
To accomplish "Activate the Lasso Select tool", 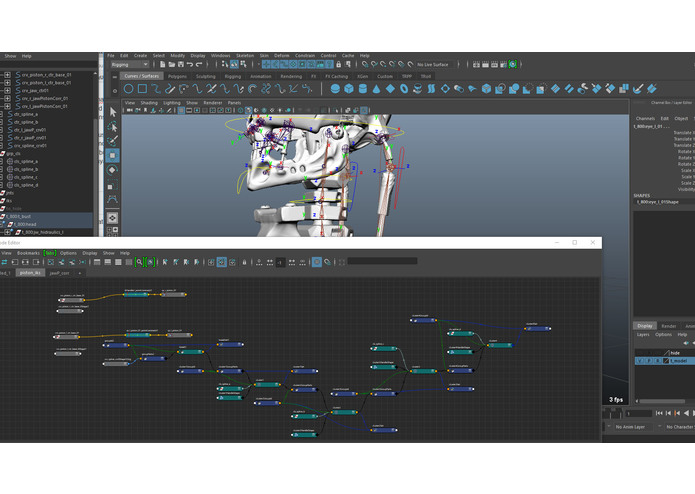I will tap(113, 127).
